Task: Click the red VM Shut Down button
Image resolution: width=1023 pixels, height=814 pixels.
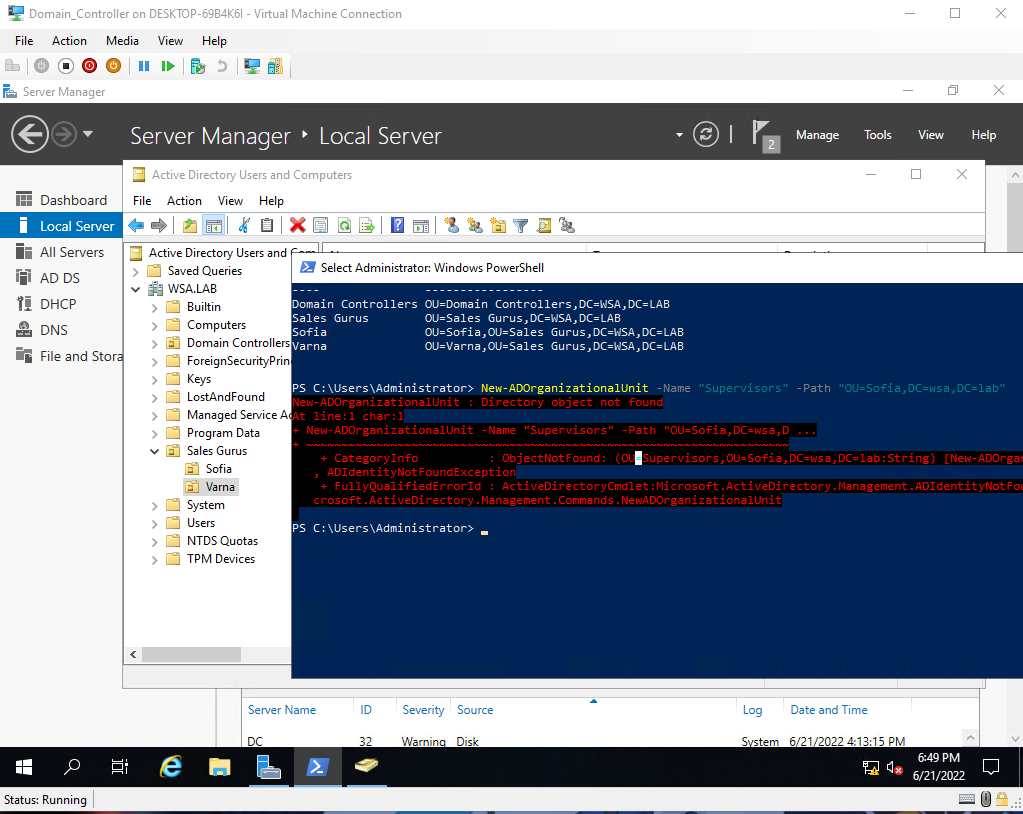Action: pos(89,66)
